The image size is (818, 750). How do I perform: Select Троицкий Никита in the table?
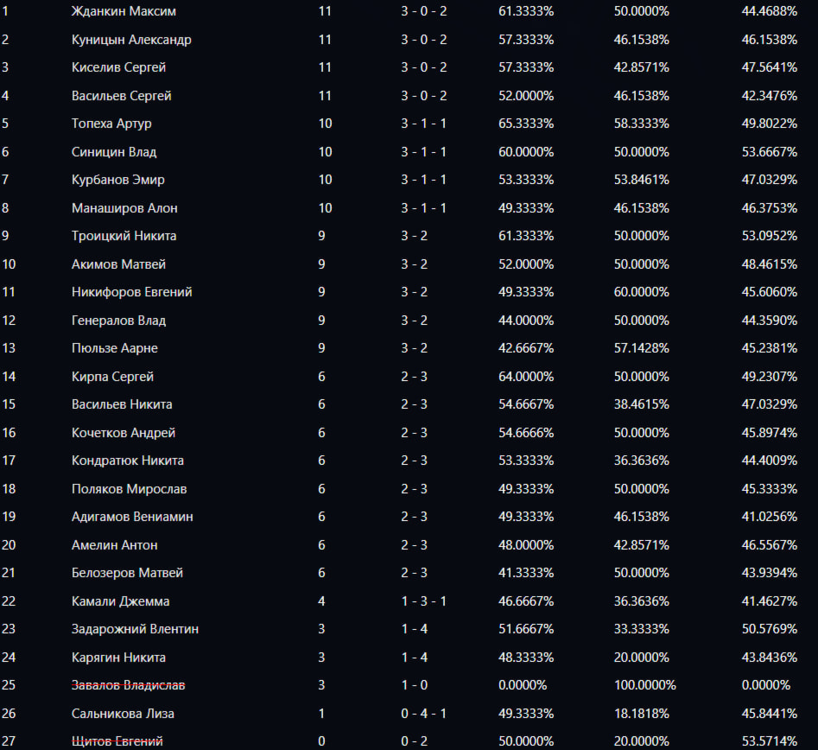click(124, 236)
